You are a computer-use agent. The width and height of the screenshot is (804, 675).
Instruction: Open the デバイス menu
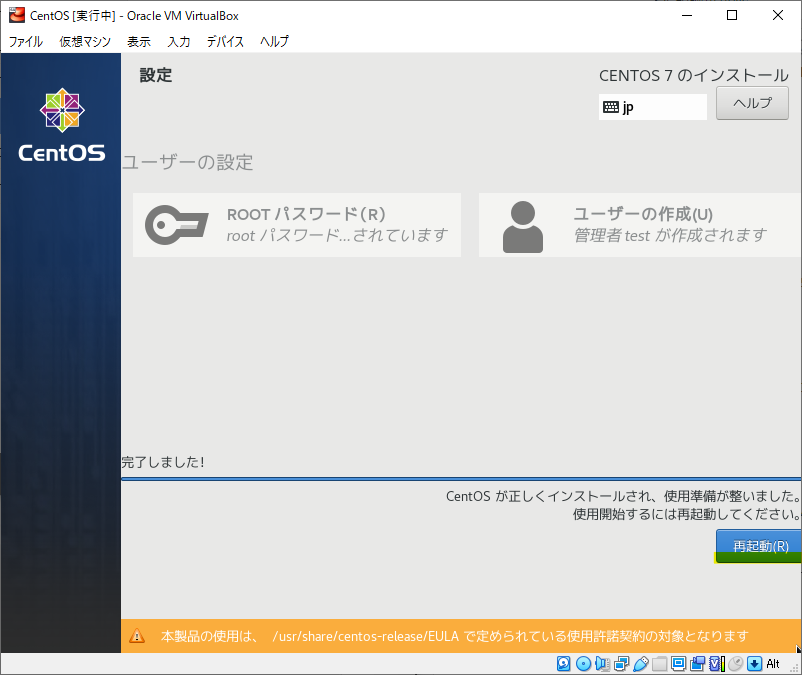(x=225, y=42)
